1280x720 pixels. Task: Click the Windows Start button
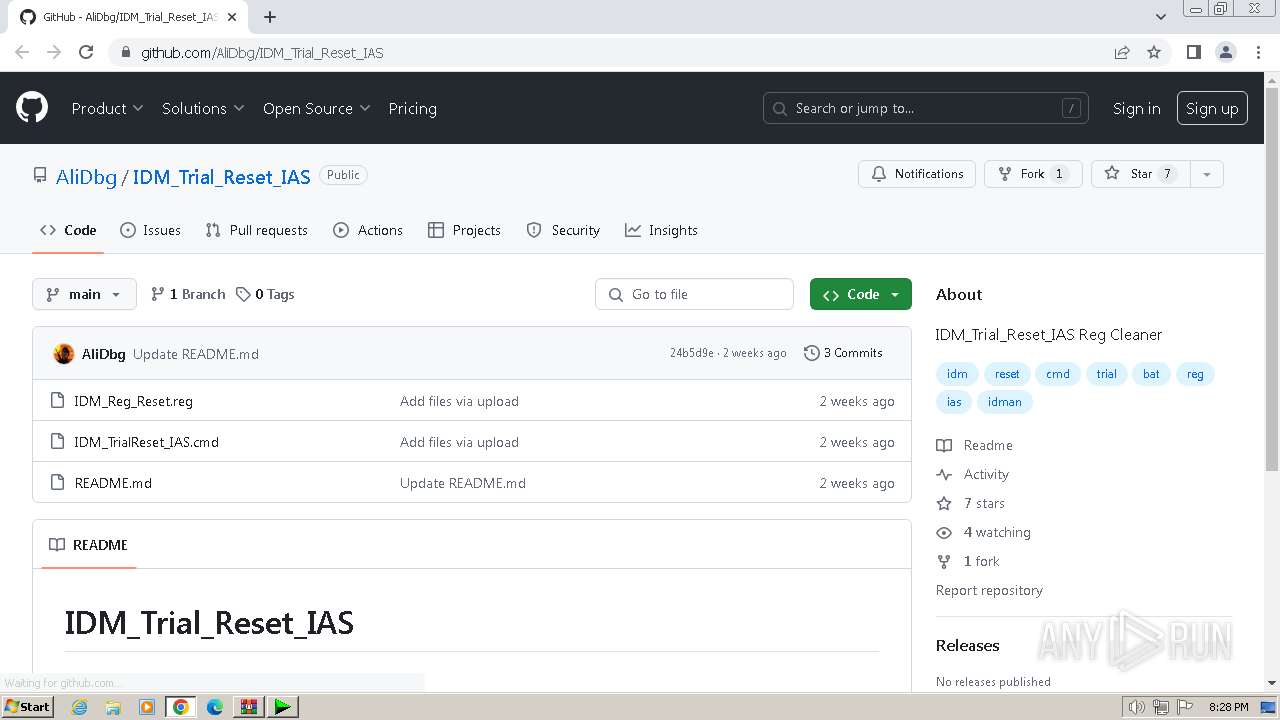pyautogui.click(x=27, y=707)
